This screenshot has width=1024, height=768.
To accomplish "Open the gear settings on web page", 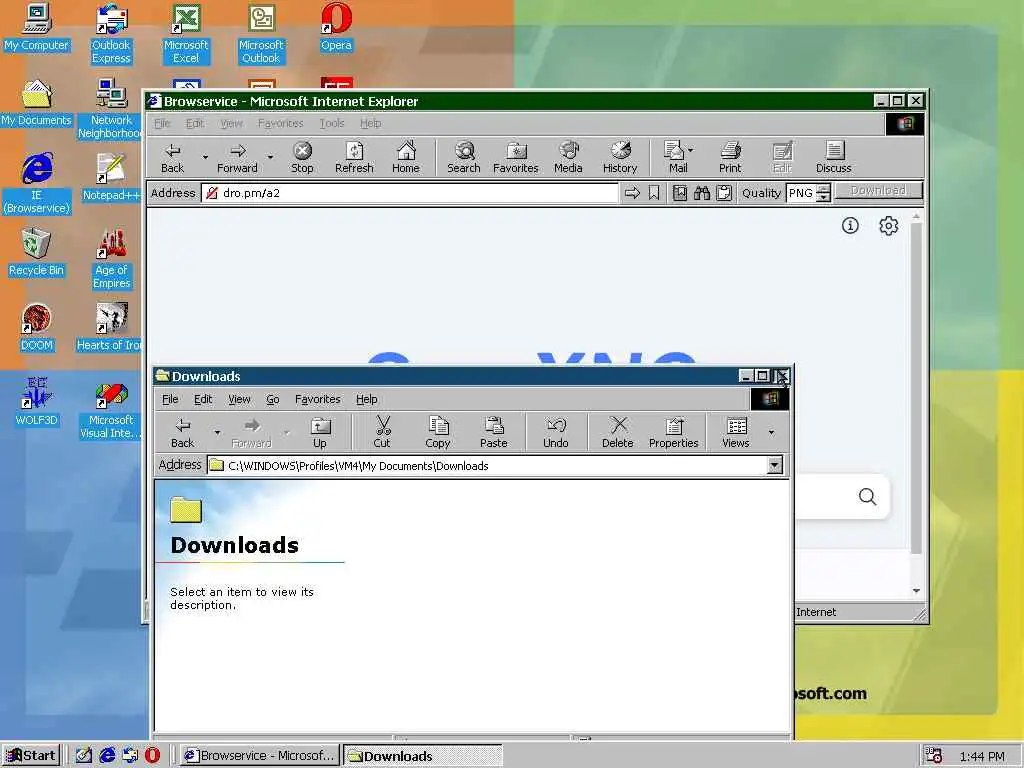I will click(x=888, y=226).
